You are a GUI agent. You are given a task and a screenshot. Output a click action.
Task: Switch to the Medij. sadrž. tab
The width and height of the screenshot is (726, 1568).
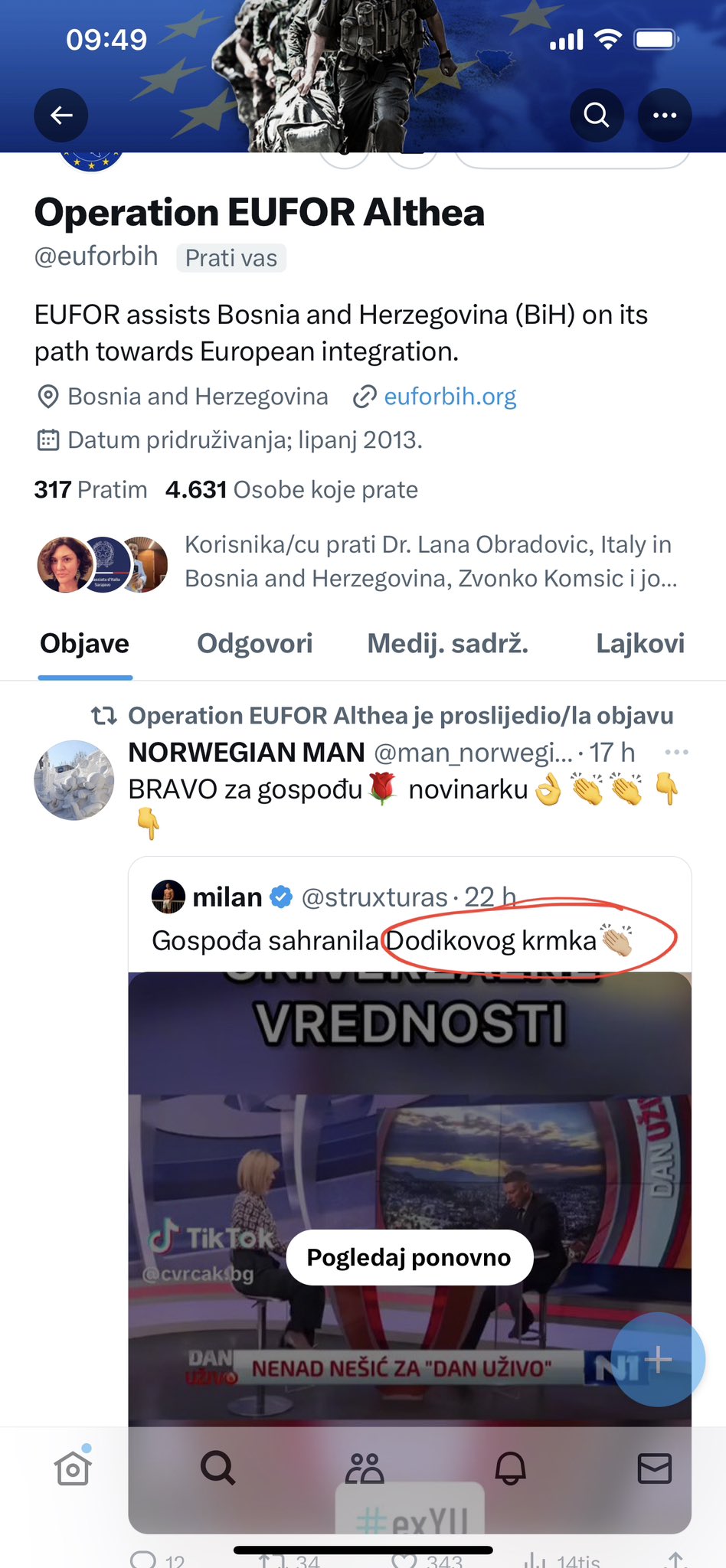click(x=448, y=644)
